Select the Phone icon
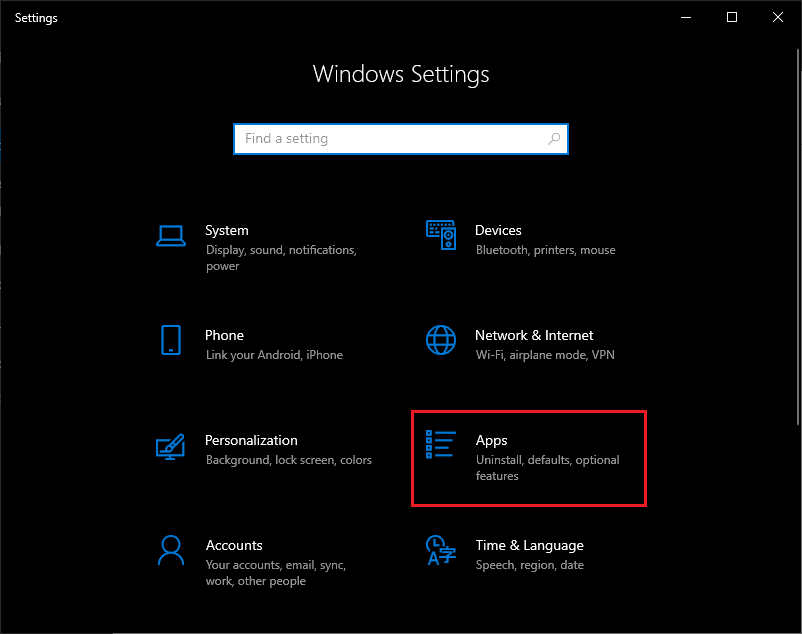Screen dimensions: 802x634 pos(171,340)
